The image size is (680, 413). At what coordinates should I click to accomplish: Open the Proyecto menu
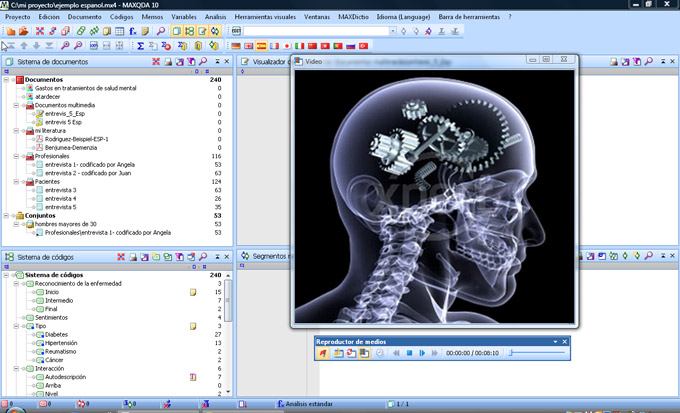(x=18, y=17)
